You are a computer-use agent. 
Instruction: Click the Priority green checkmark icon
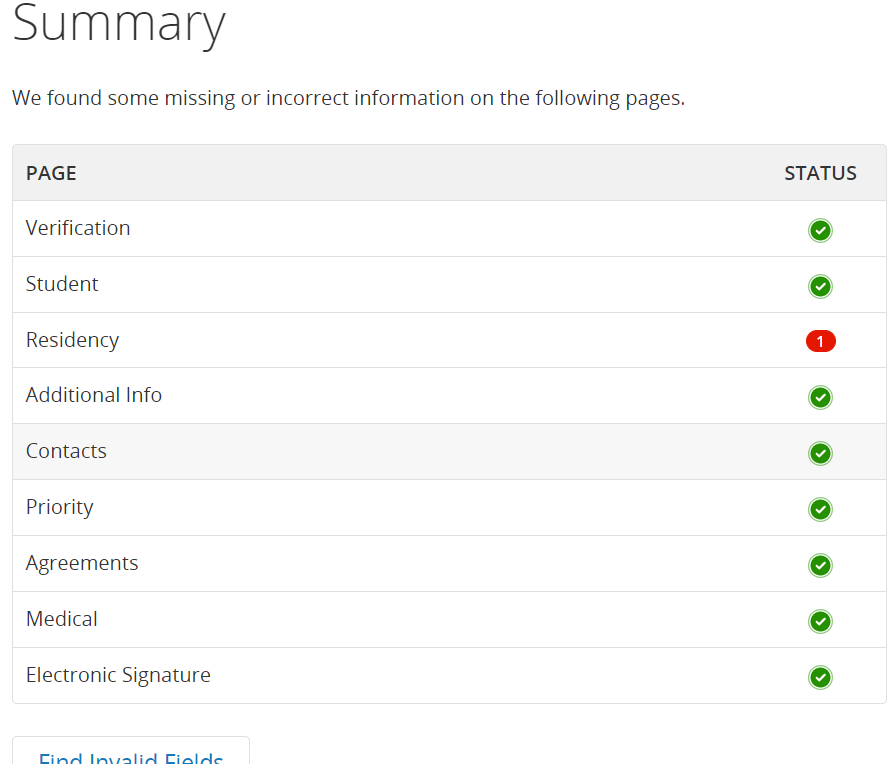[x=820, y=510]
